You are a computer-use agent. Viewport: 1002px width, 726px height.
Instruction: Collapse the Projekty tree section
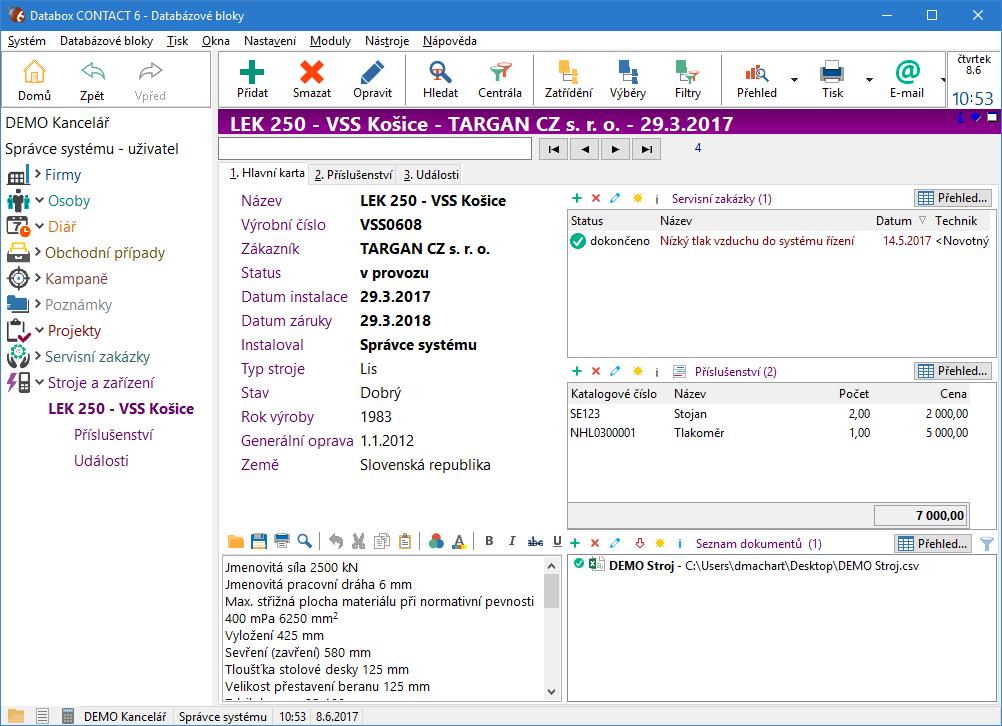point(40,330)
